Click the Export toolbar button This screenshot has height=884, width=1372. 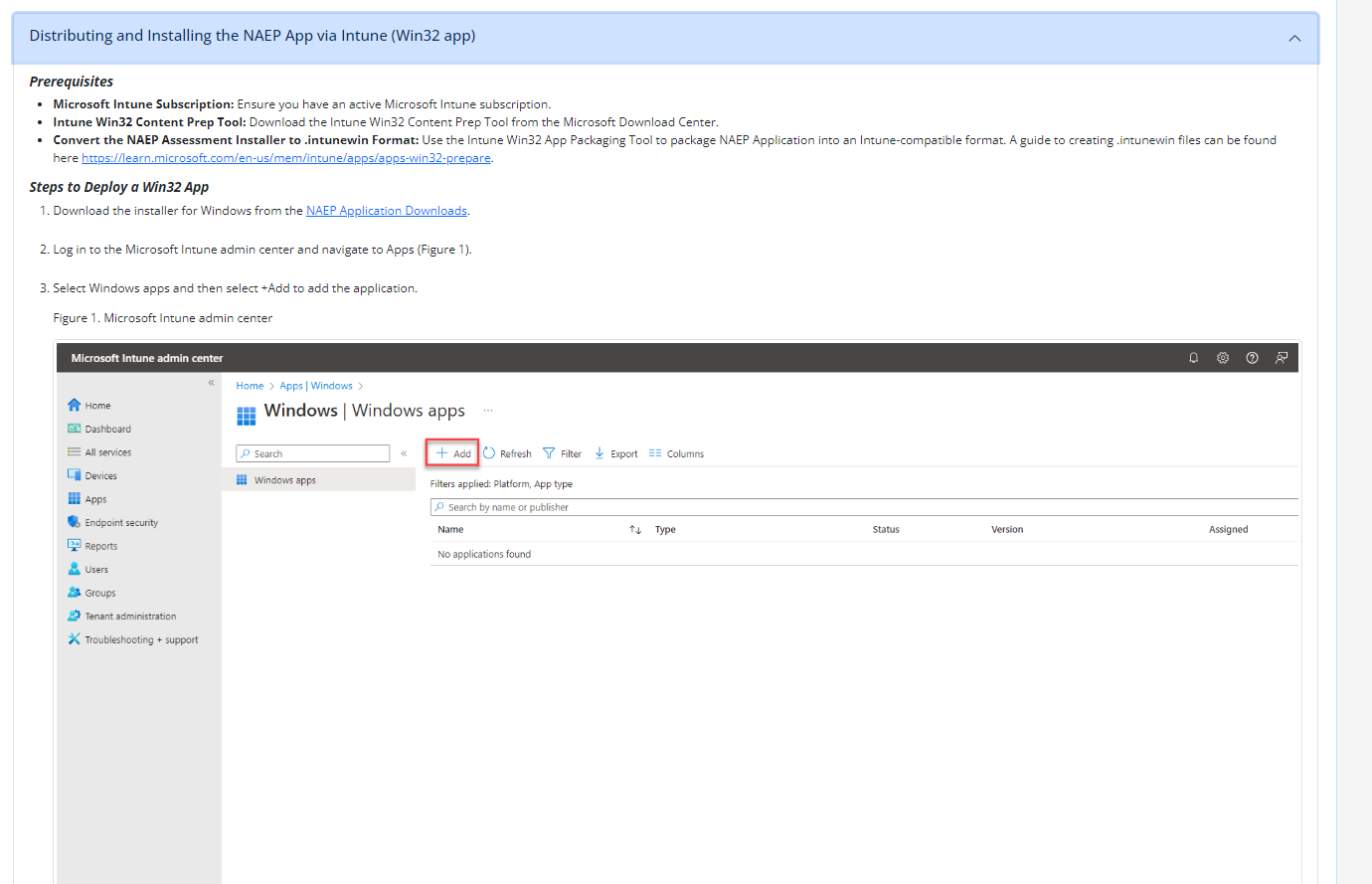[616, 453]
